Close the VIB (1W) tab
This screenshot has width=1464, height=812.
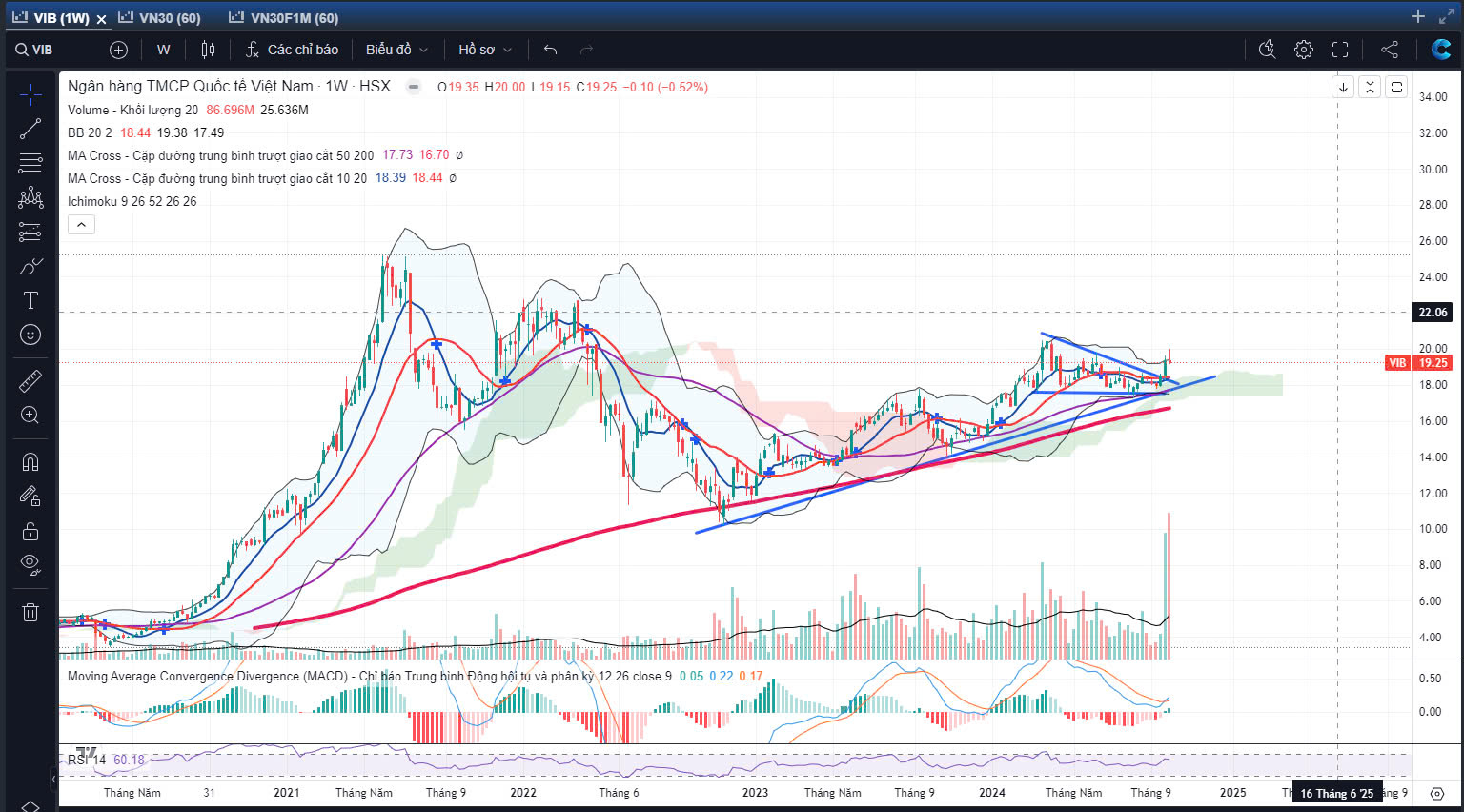click(102, 19)
